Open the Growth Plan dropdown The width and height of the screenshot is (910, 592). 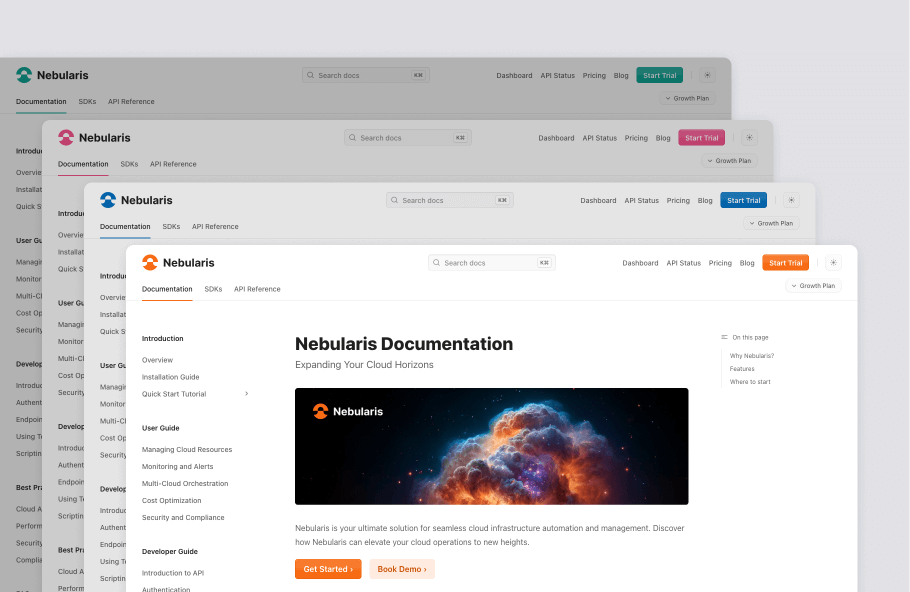pos(813,285)
